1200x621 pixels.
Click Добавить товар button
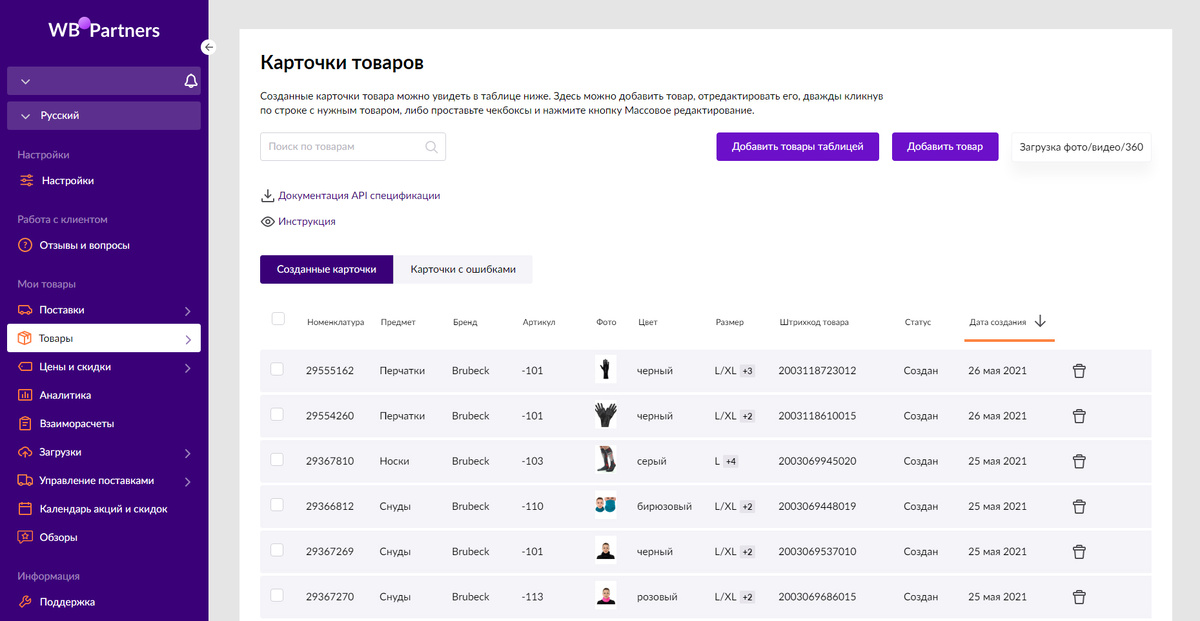click(x=945, y=147)
